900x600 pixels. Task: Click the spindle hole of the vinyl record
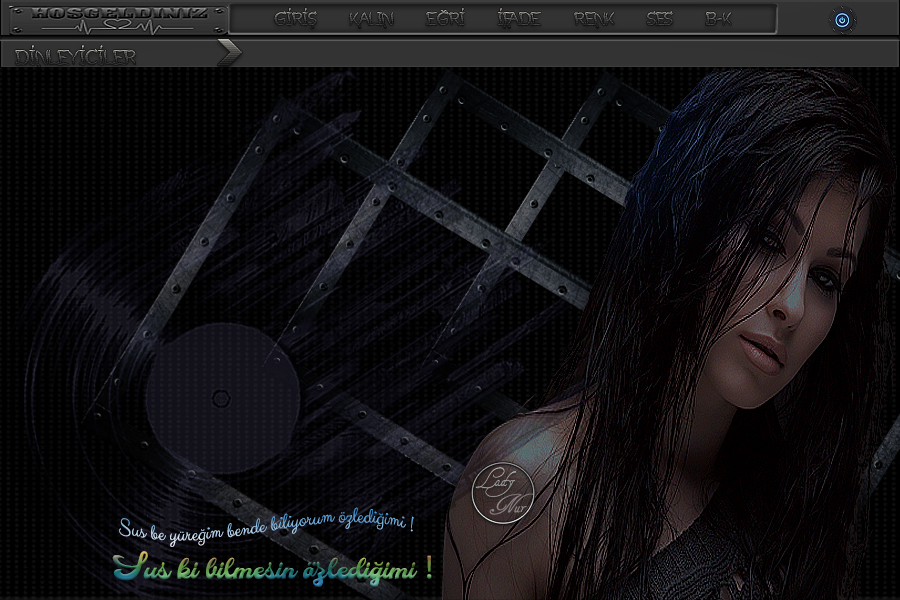[x=222, y=399]
